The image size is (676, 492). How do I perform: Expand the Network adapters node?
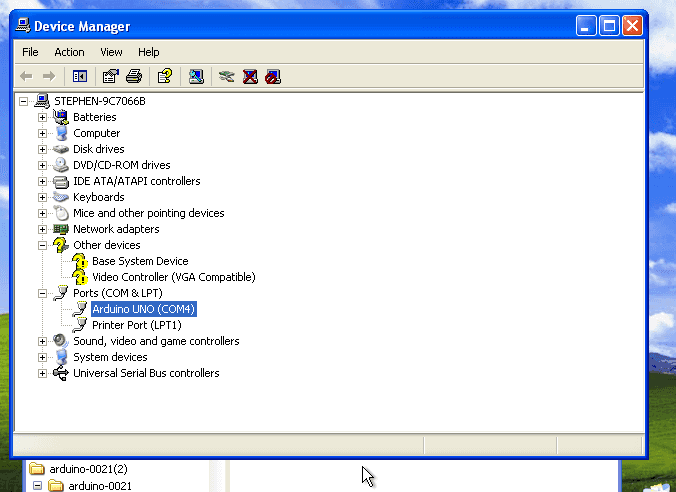[x=42, y=229]
